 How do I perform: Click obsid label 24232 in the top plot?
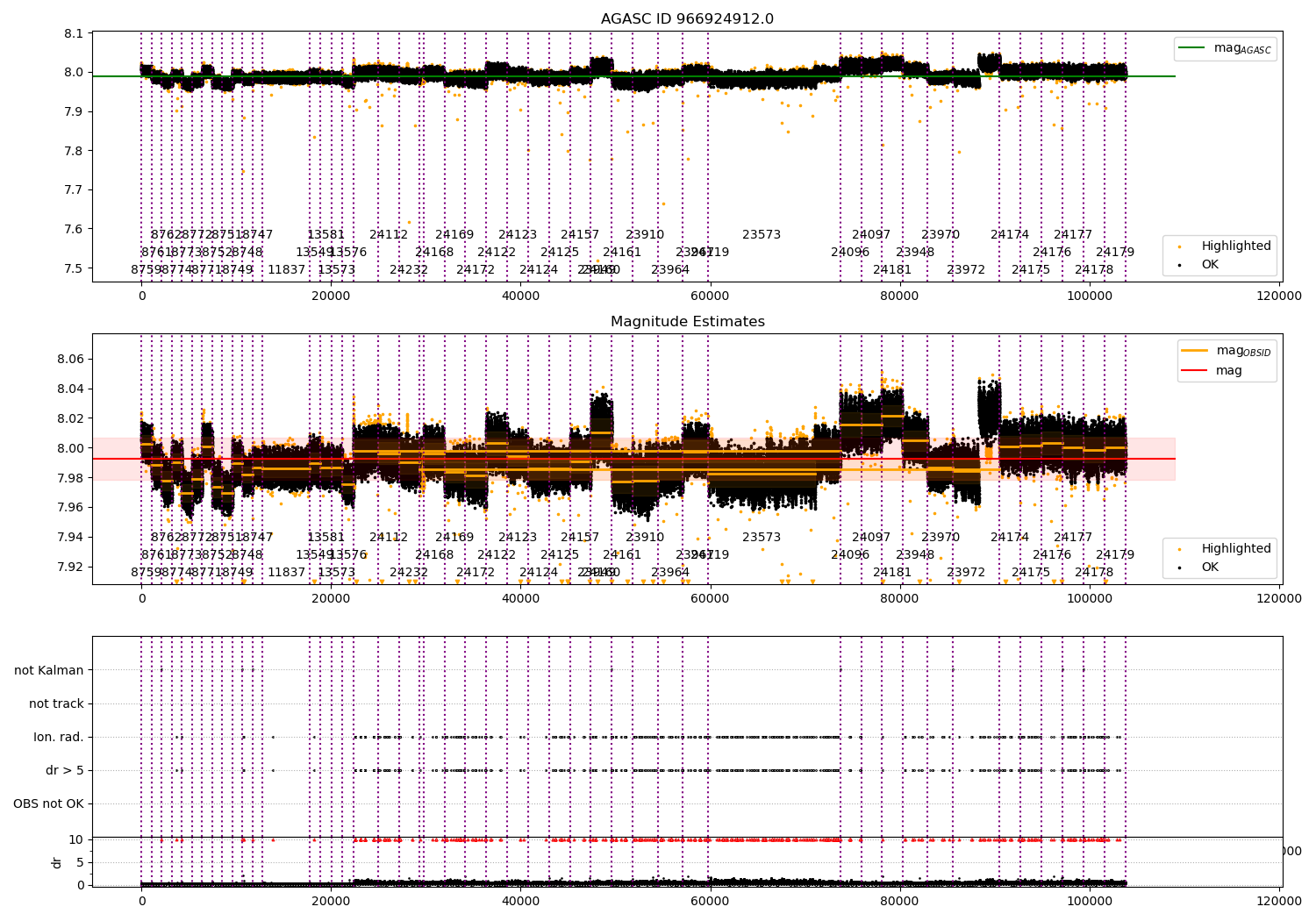409,270
